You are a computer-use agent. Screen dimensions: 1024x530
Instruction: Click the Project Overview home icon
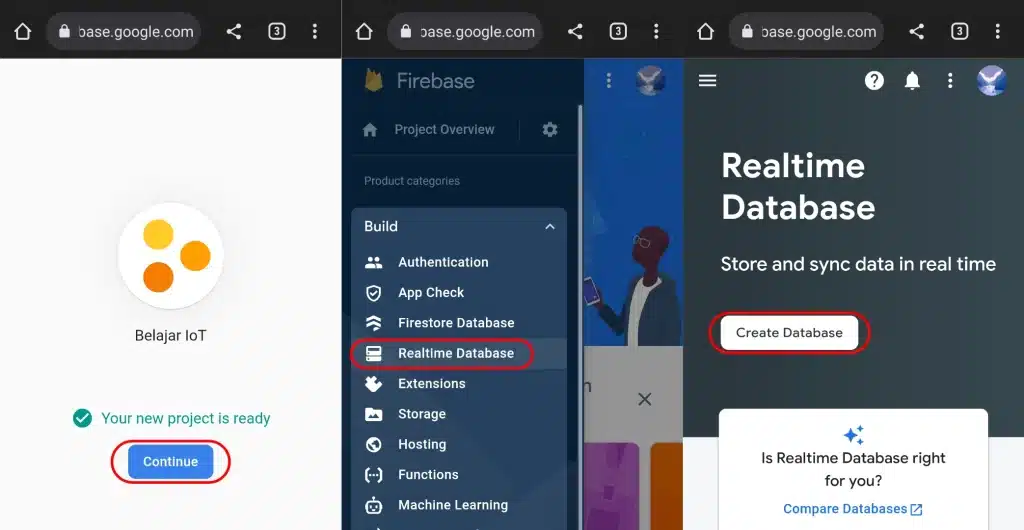370,130
